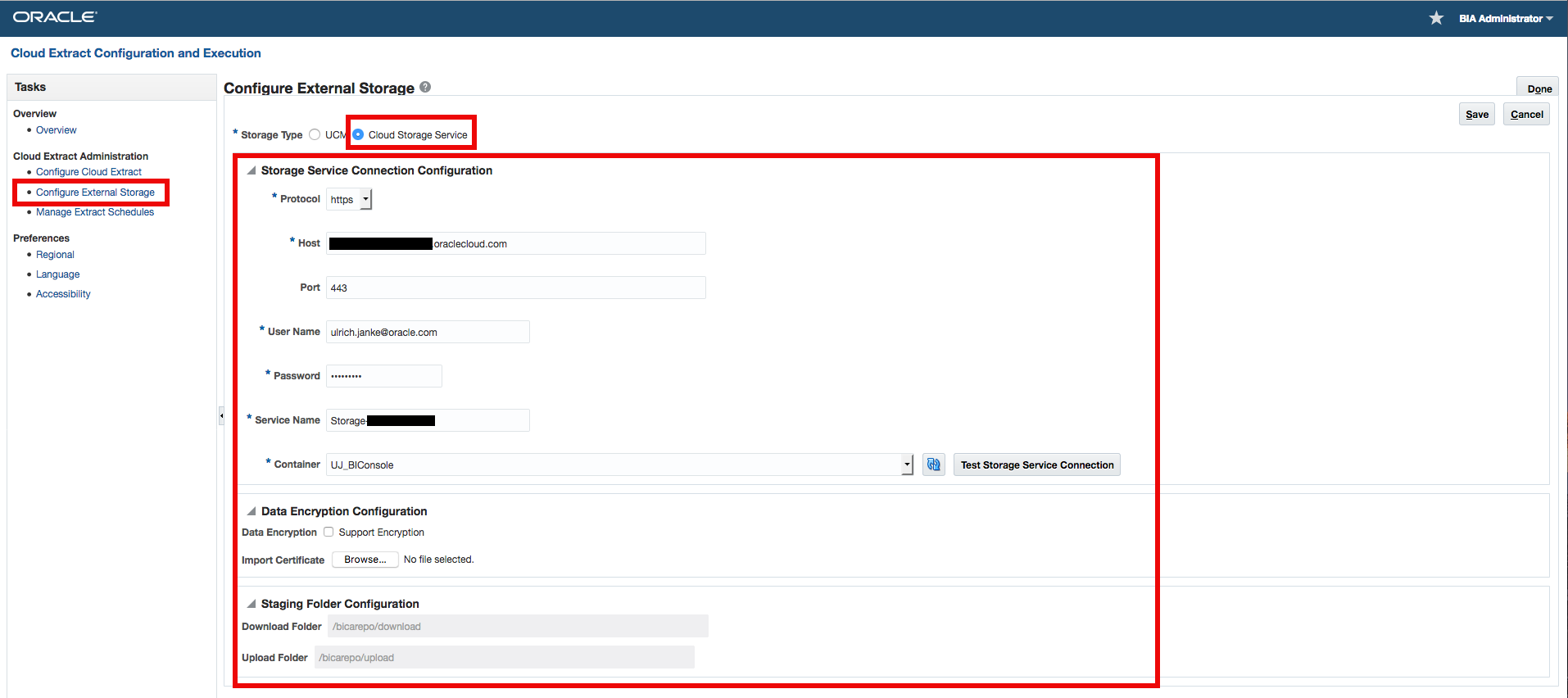The width and height of the screenshot is (1568, 698).
Task: Click the Done button
Action: pos(1539,88)
